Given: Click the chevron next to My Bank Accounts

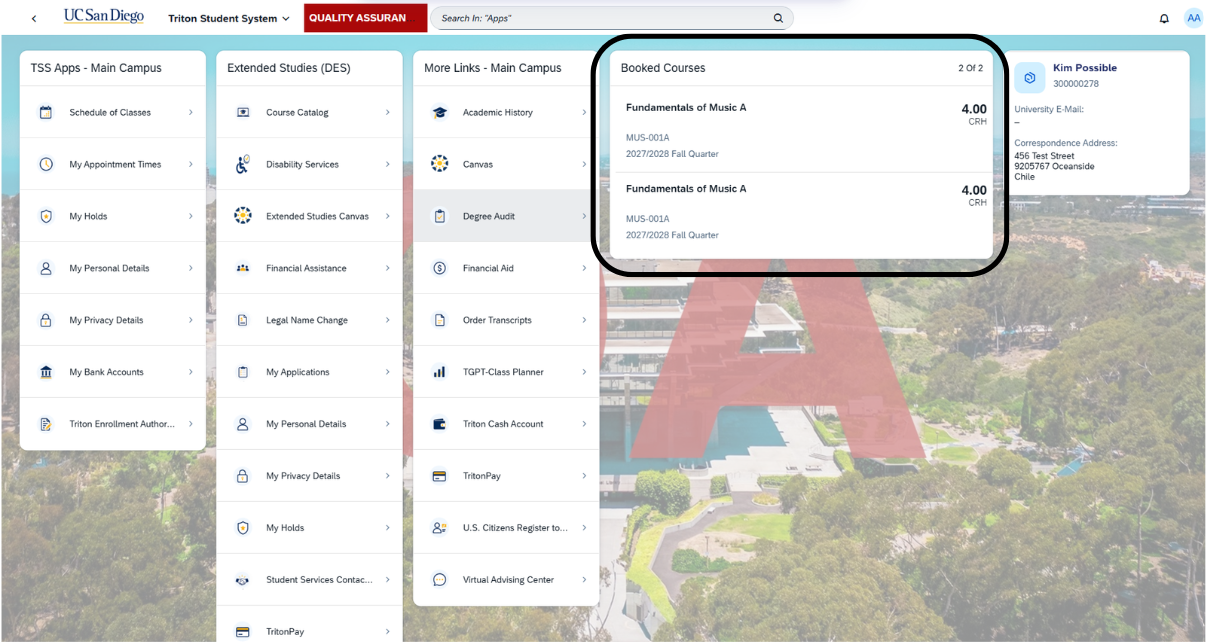Looking at the screenshot, I should coord(190,372).
